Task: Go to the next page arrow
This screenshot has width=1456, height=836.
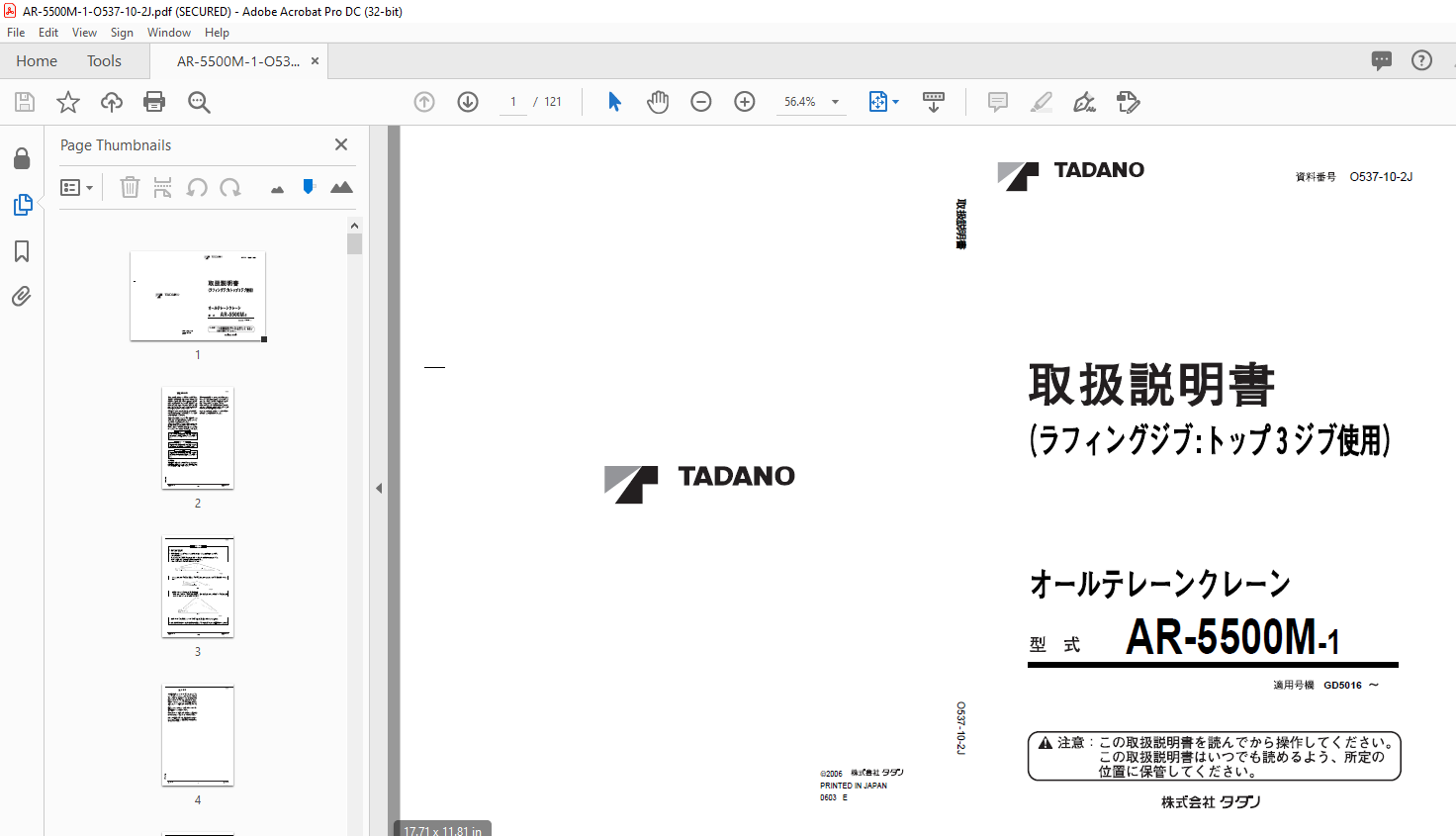Action: point(468,102)
